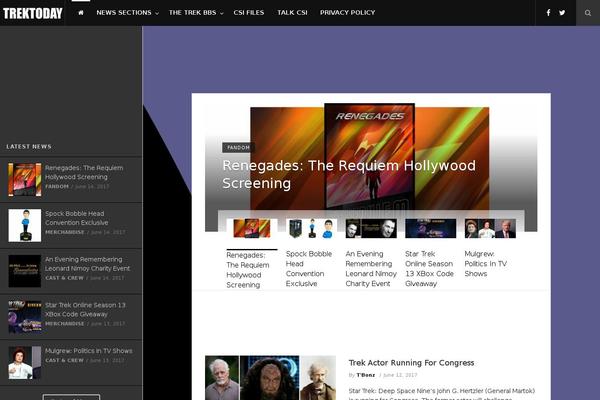Open sidebar link Star Trek Online Season 13

point(85,309)
